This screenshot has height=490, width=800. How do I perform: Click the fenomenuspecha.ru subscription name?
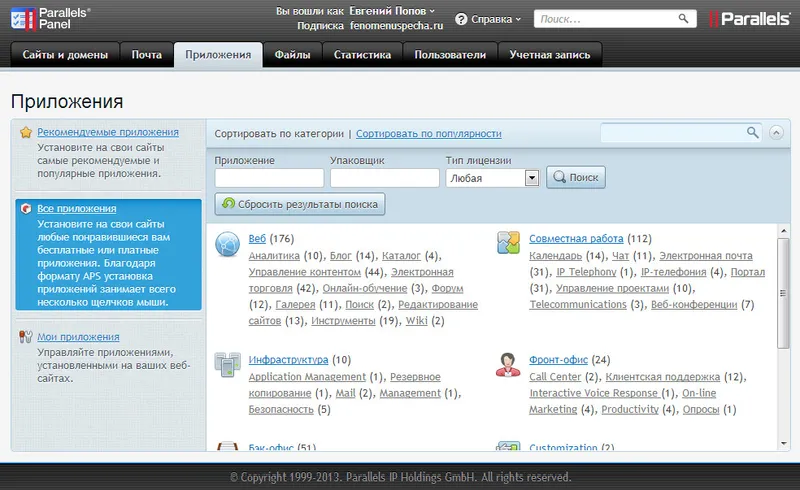point(396,26)
